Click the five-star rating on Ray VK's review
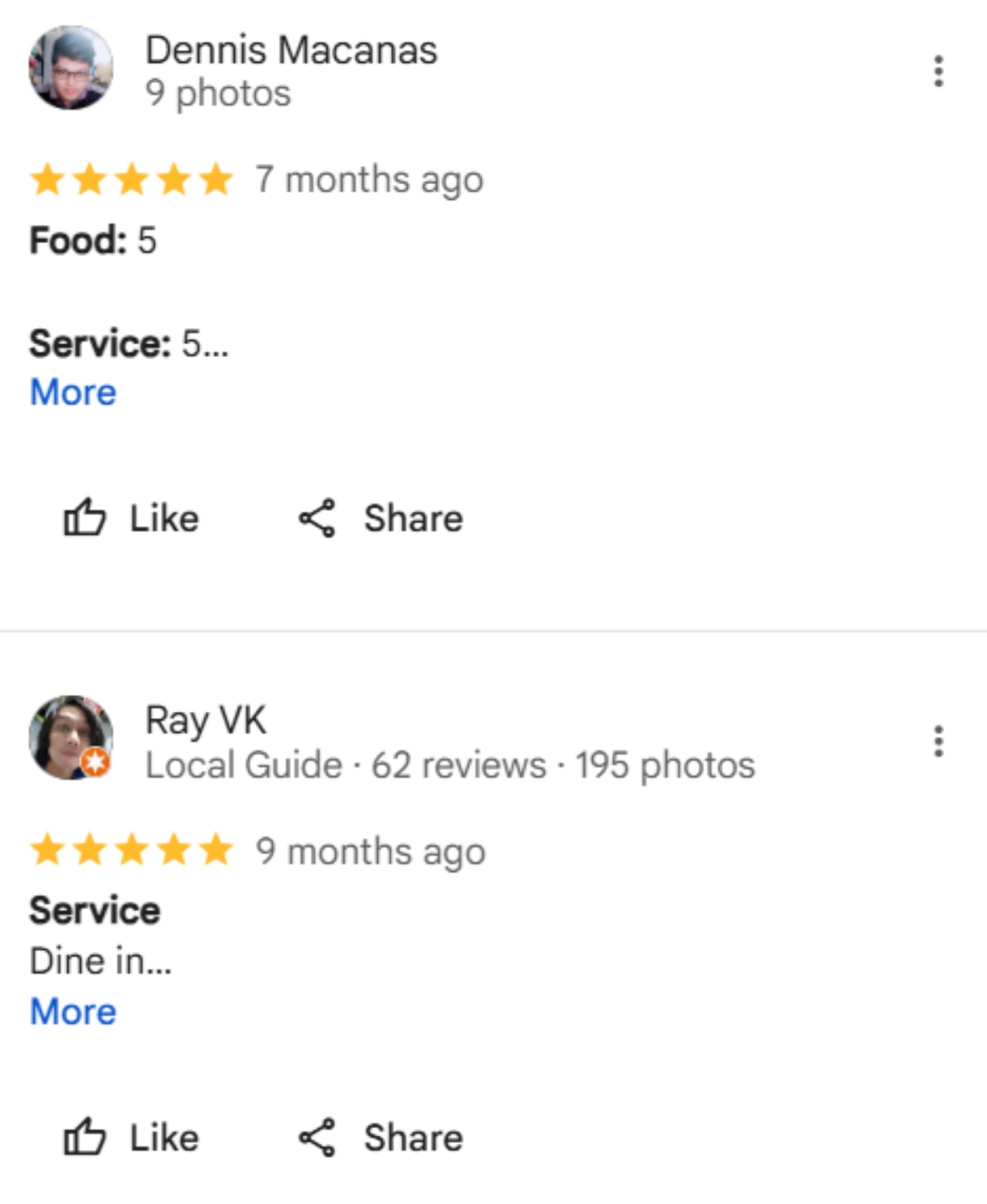Image resolution: width=987 pixels, height=1204 pixels. pyautogui.click(x=132, y=850)
